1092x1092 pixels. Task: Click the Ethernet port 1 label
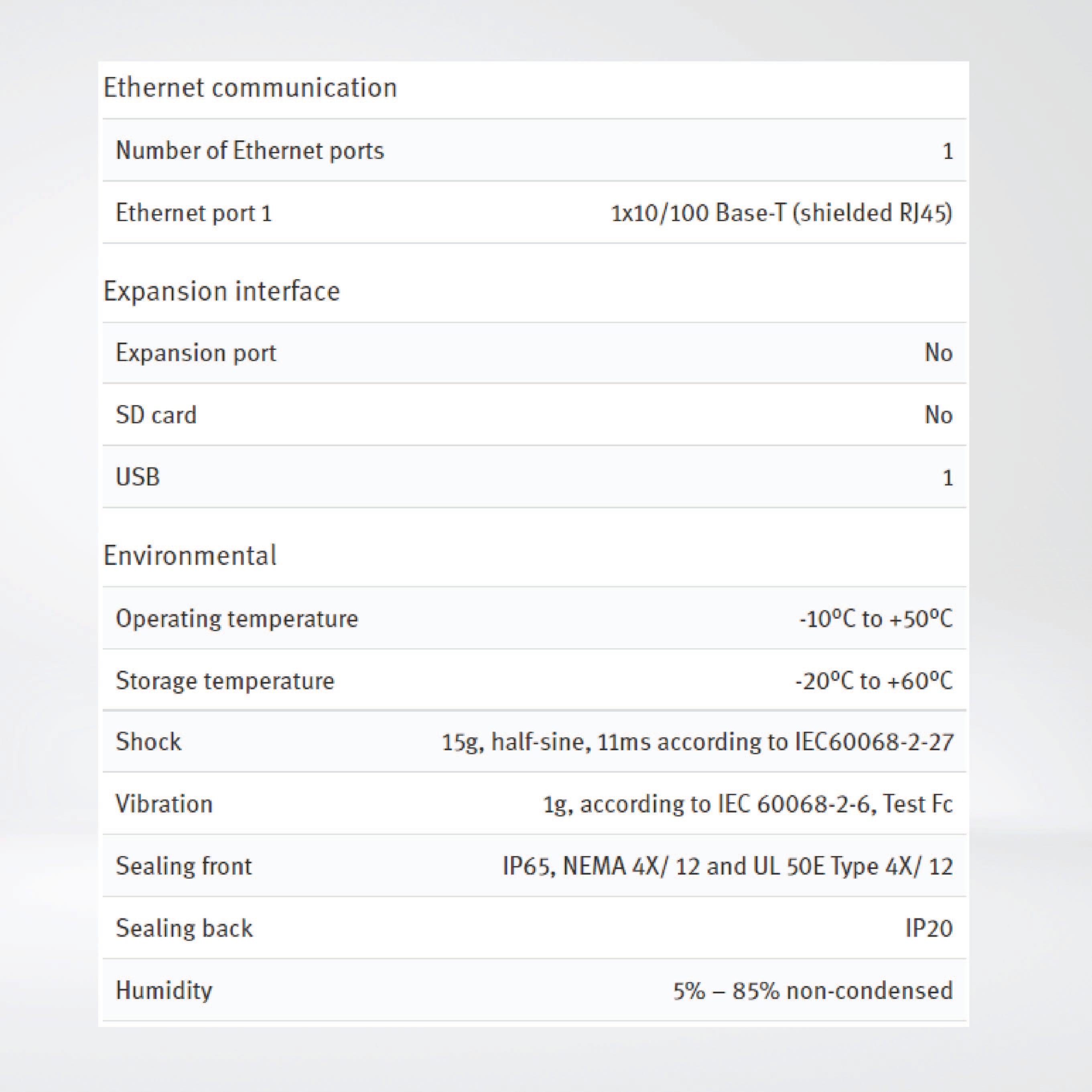(x=194, y=213)
